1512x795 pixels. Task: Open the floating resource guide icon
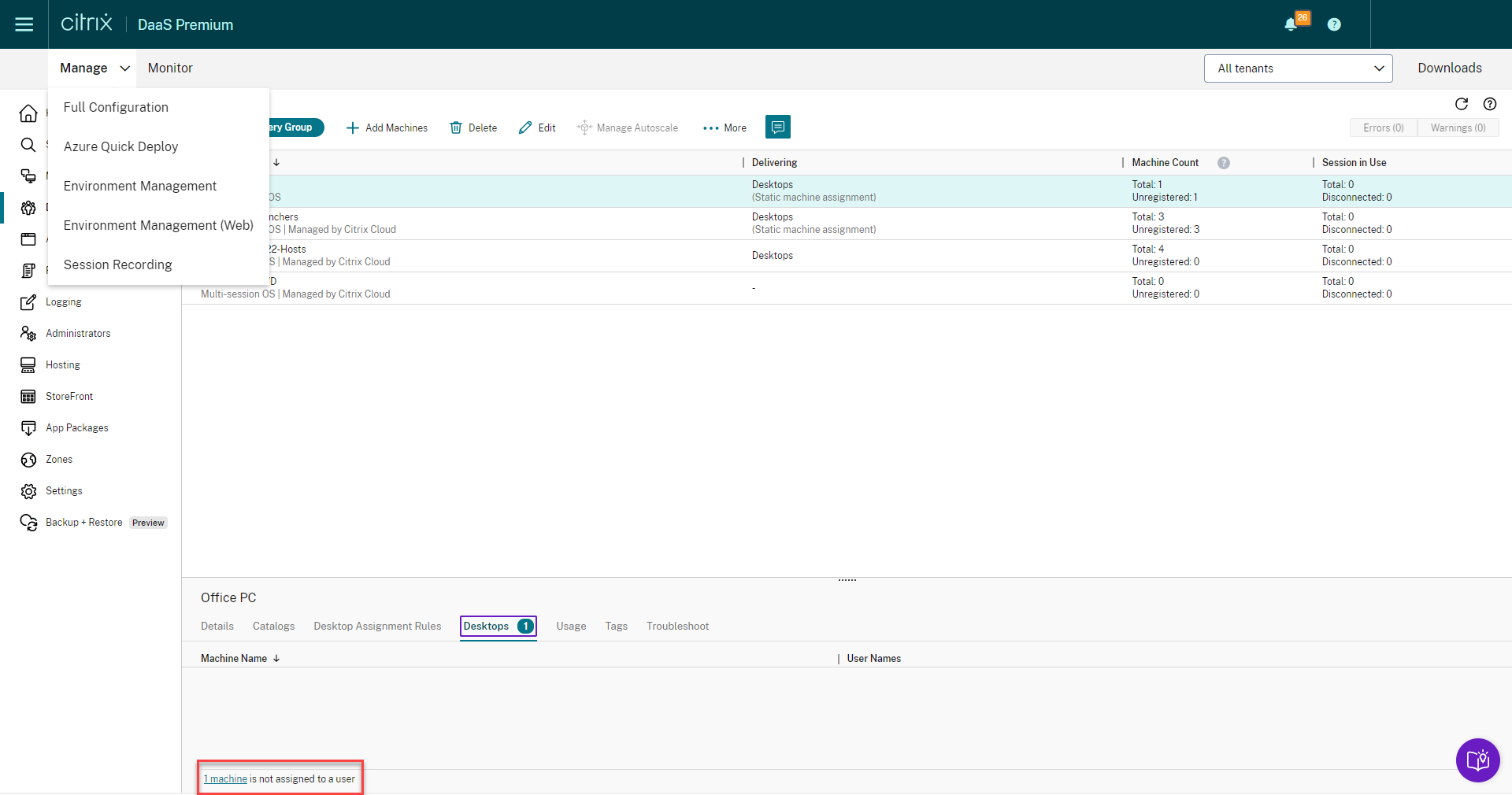pyautogui.click(x=1477, y=760)
